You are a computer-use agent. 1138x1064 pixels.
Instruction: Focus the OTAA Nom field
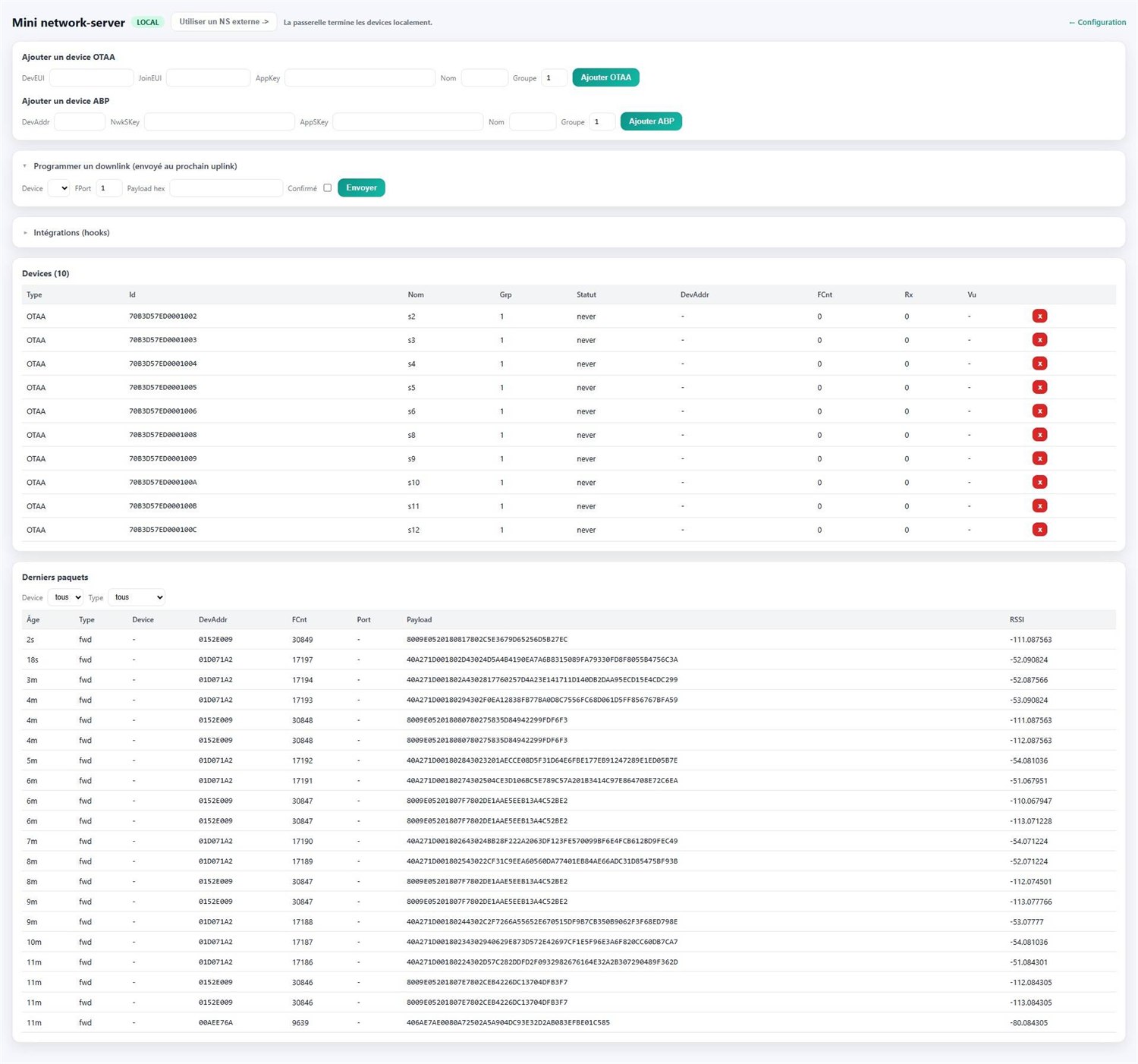point(484,77)
